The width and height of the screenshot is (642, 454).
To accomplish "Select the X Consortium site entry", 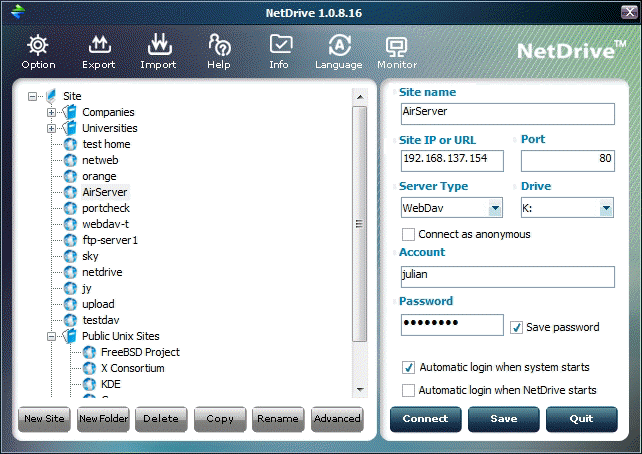I will 133,368.
